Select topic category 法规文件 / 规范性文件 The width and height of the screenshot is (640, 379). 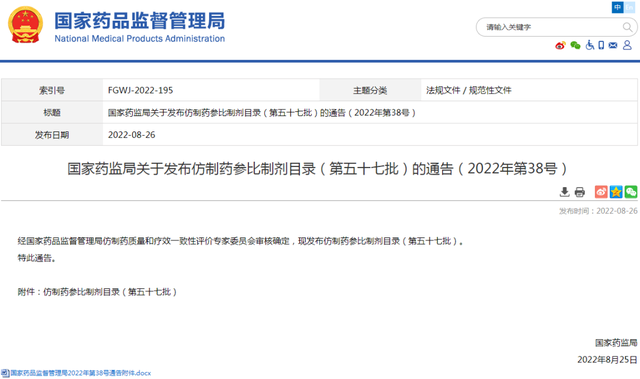pyautogui.click(x=469, y=90)
